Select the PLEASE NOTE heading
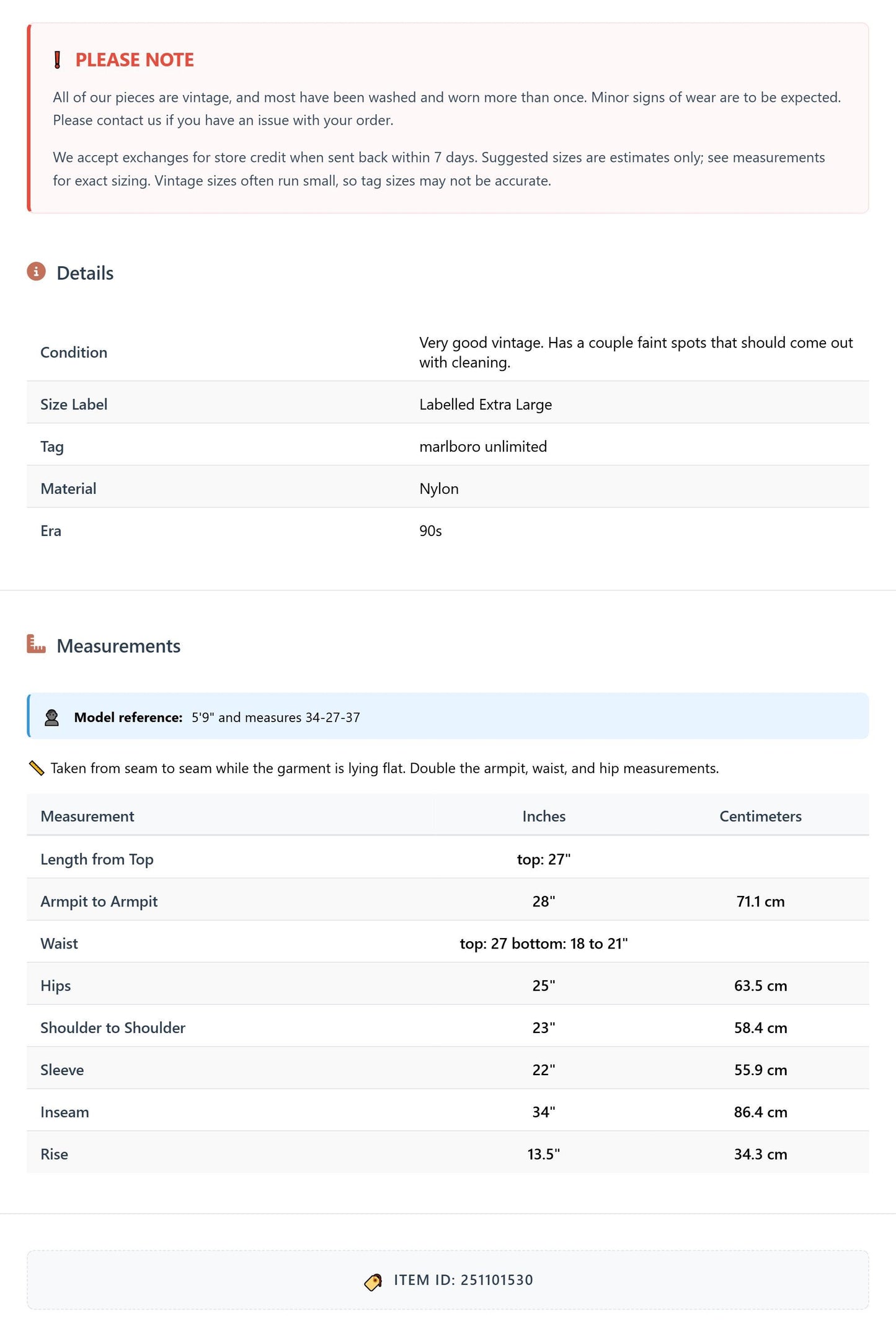This screenshot has width=896, height=1332. (x=135, y=60)
